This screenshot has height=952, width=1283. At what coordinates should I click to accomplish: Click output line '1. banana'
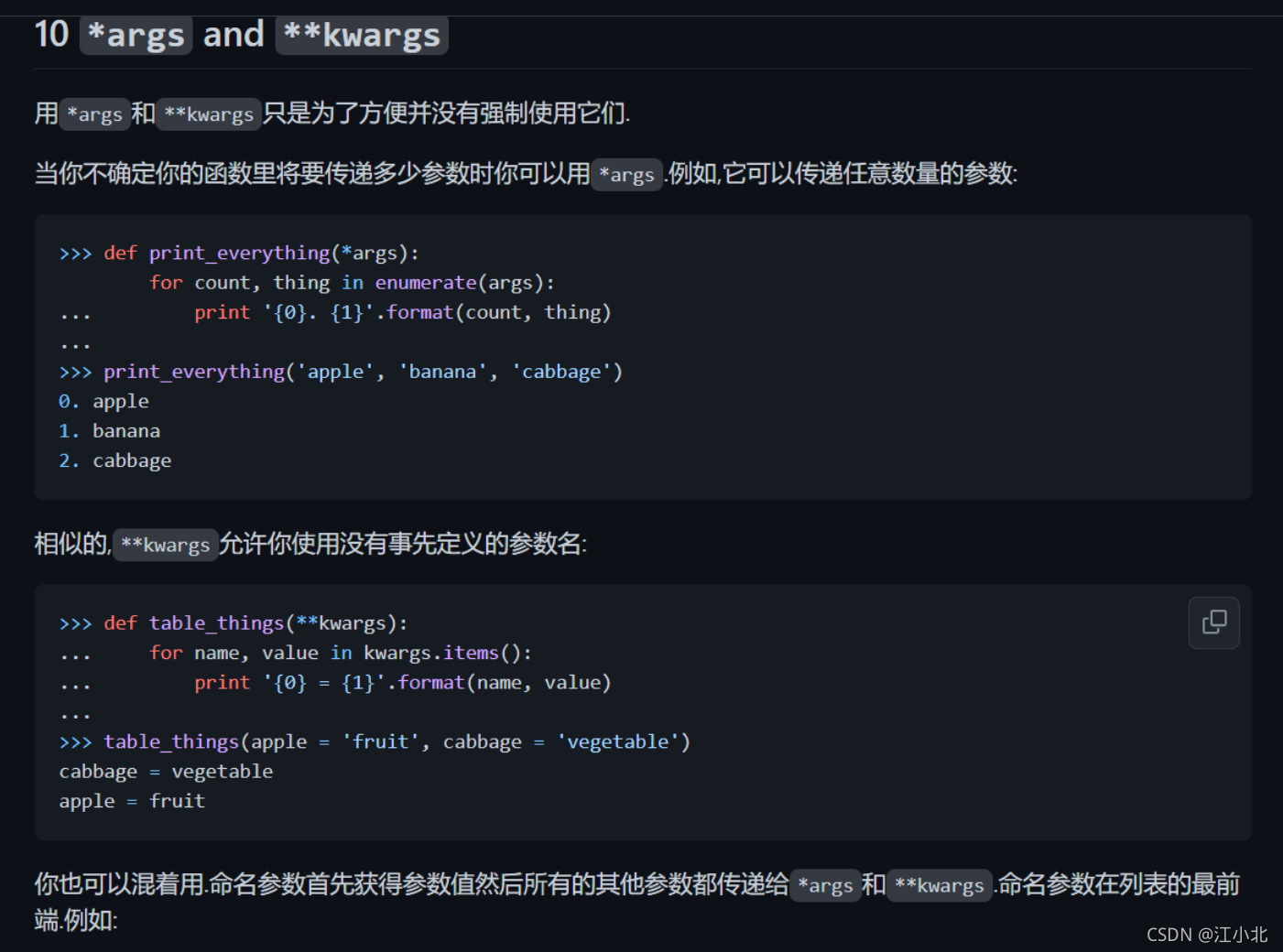pyautogui.click(x=109, y=431)
